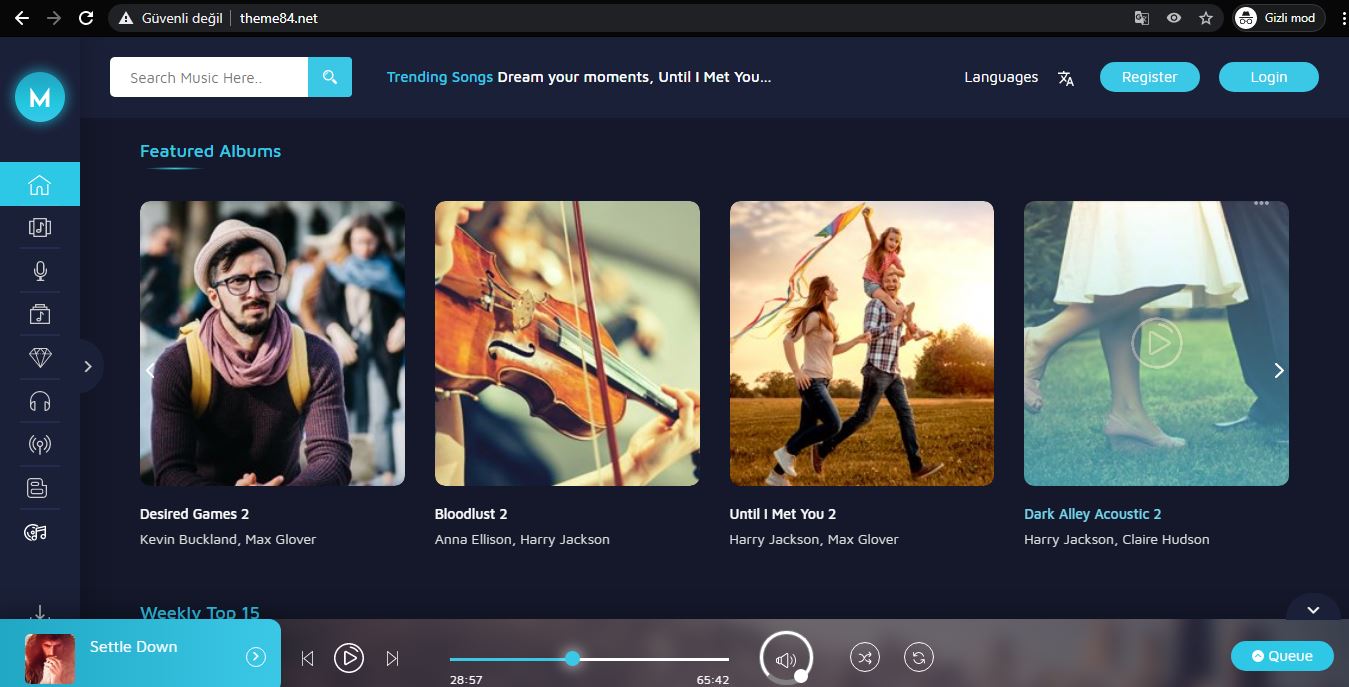Focus the Search Music Here field
The height and width of the screenshot is (687, 1349).
coord(209,77)
